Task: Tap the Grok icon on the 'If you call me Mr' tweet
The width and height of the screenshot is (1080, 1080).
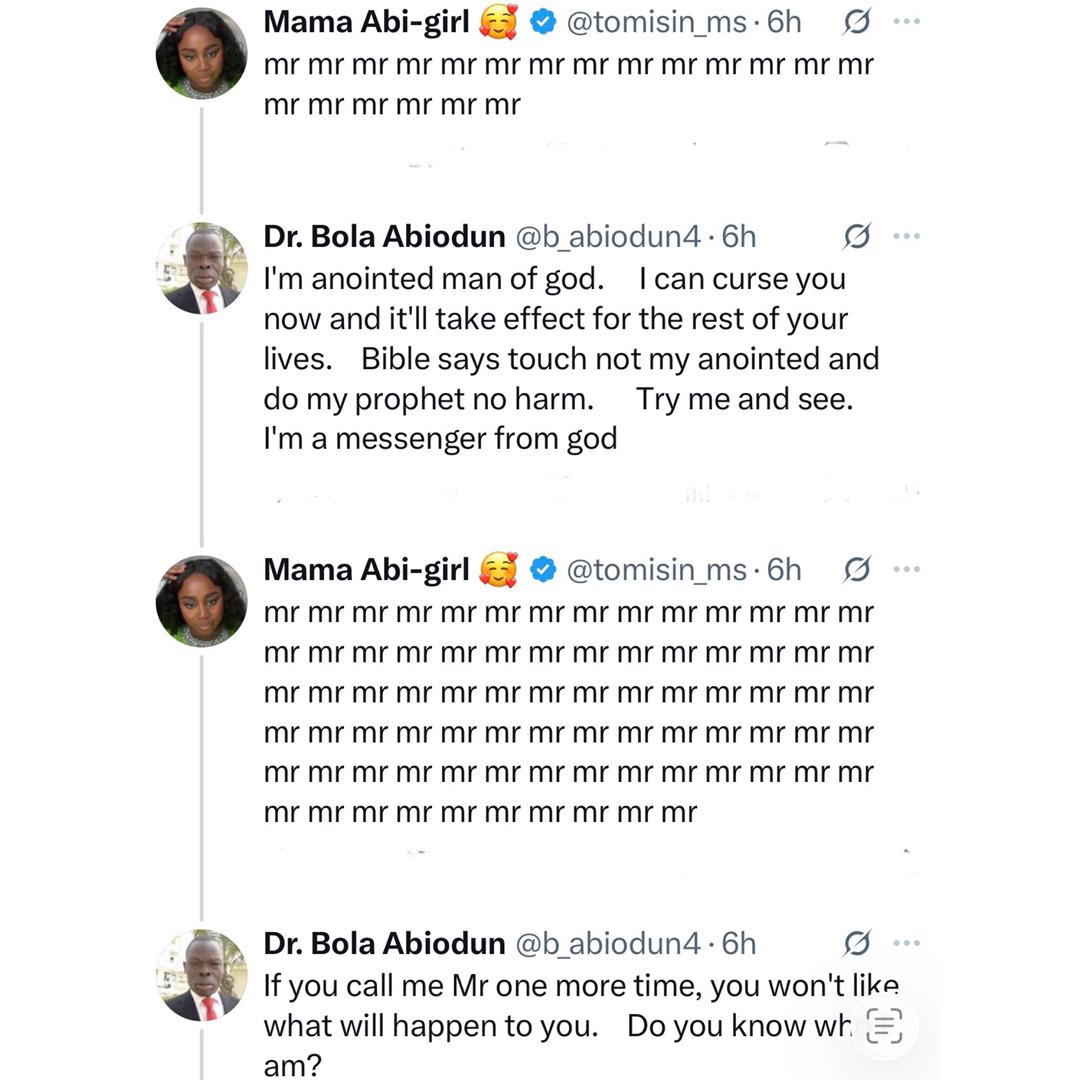Action: (x=856, y=943)
